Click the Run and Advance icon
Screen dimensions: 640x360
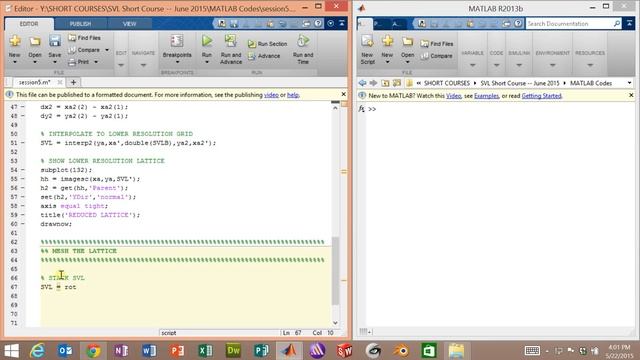coord(231,41)
